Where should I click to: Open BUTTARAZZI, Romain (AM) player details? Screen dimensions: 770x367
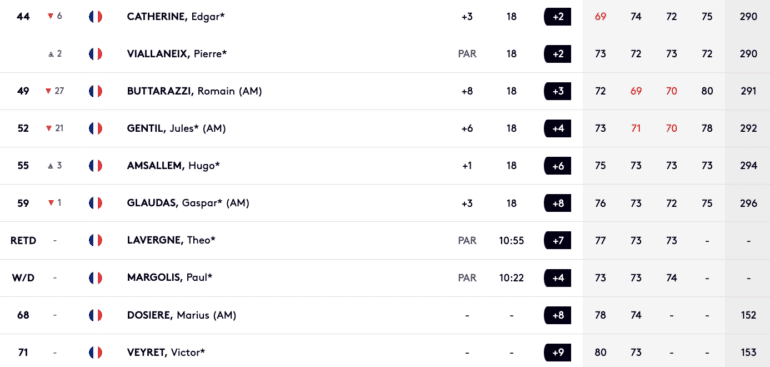tap(194, 91)
